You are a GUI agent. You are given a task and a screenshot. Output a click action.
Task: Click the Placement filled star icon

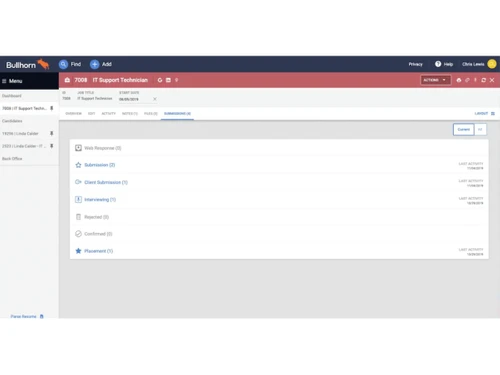coord(78,251)
